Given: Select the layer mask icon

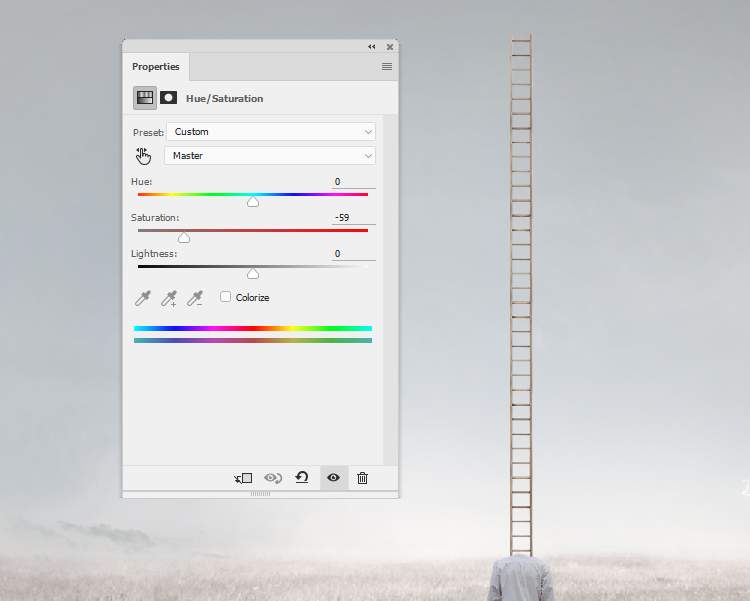Looking at the screenshot, I should point(168,98).
